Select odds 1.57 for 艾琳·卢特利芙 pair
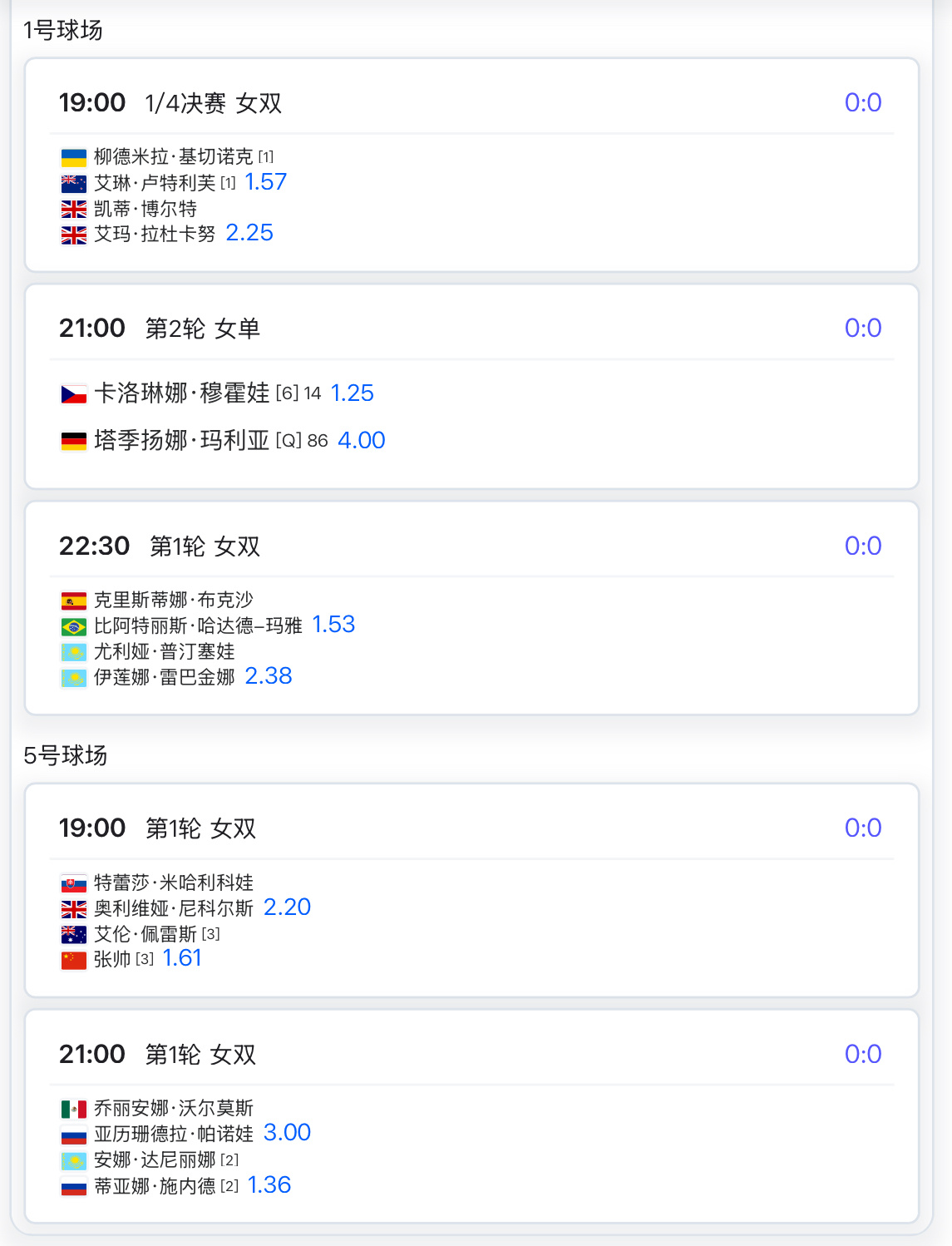Viewport: 952px width, 1246px height. click(265, 182)
